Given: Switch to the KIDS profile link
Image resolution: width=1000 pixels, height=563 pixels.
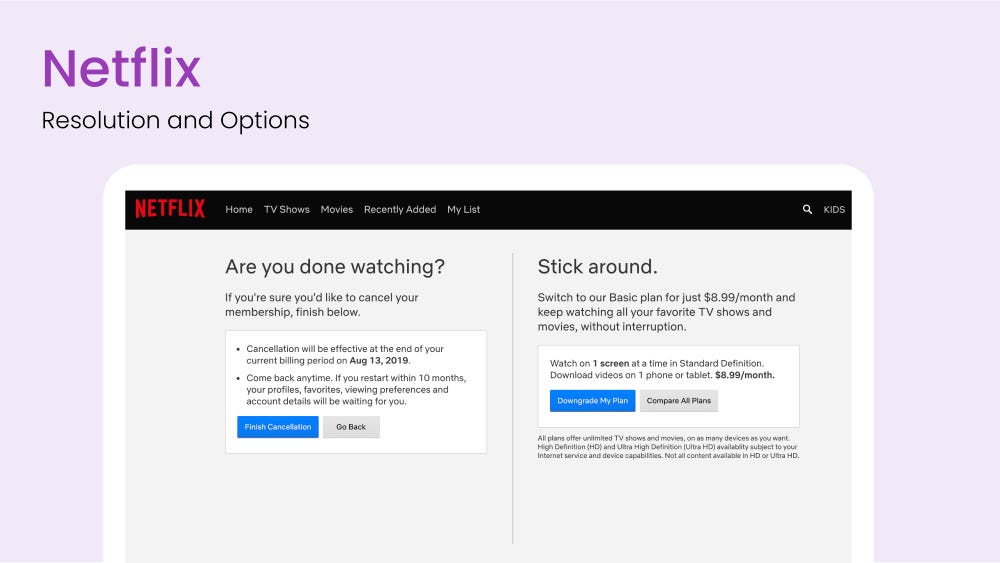Looking at the screenshot, I should 834,209.
